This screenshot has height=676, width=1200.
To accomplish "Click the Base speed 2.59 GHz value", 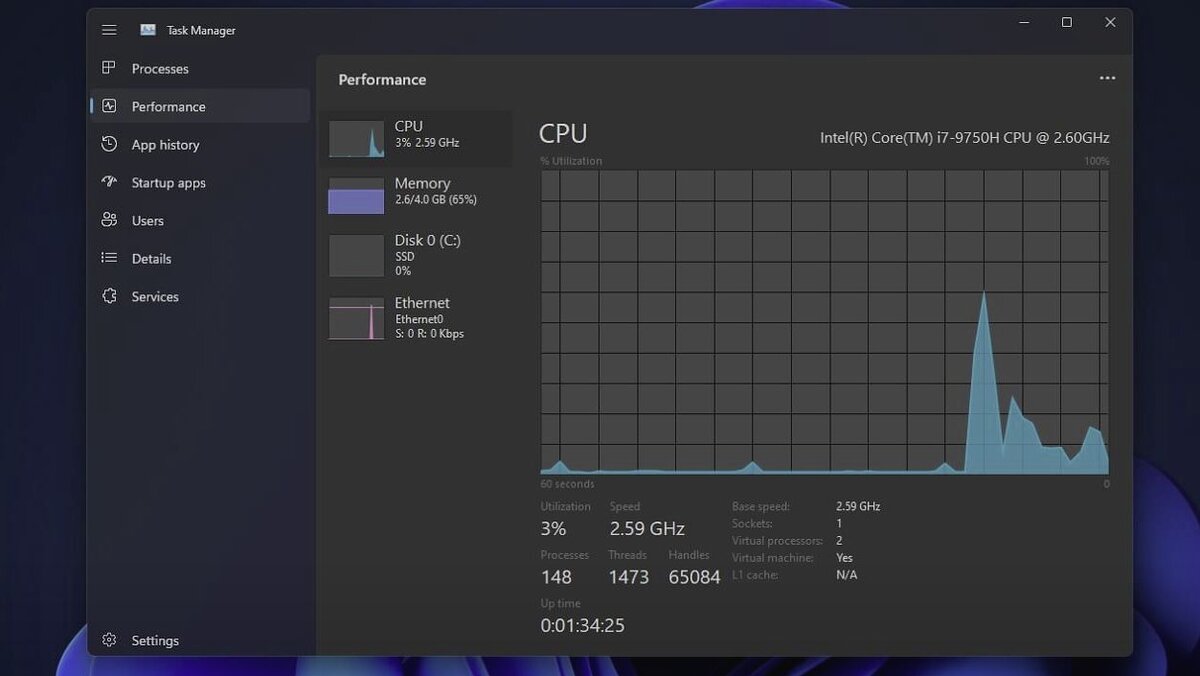I will pos(858,507).
